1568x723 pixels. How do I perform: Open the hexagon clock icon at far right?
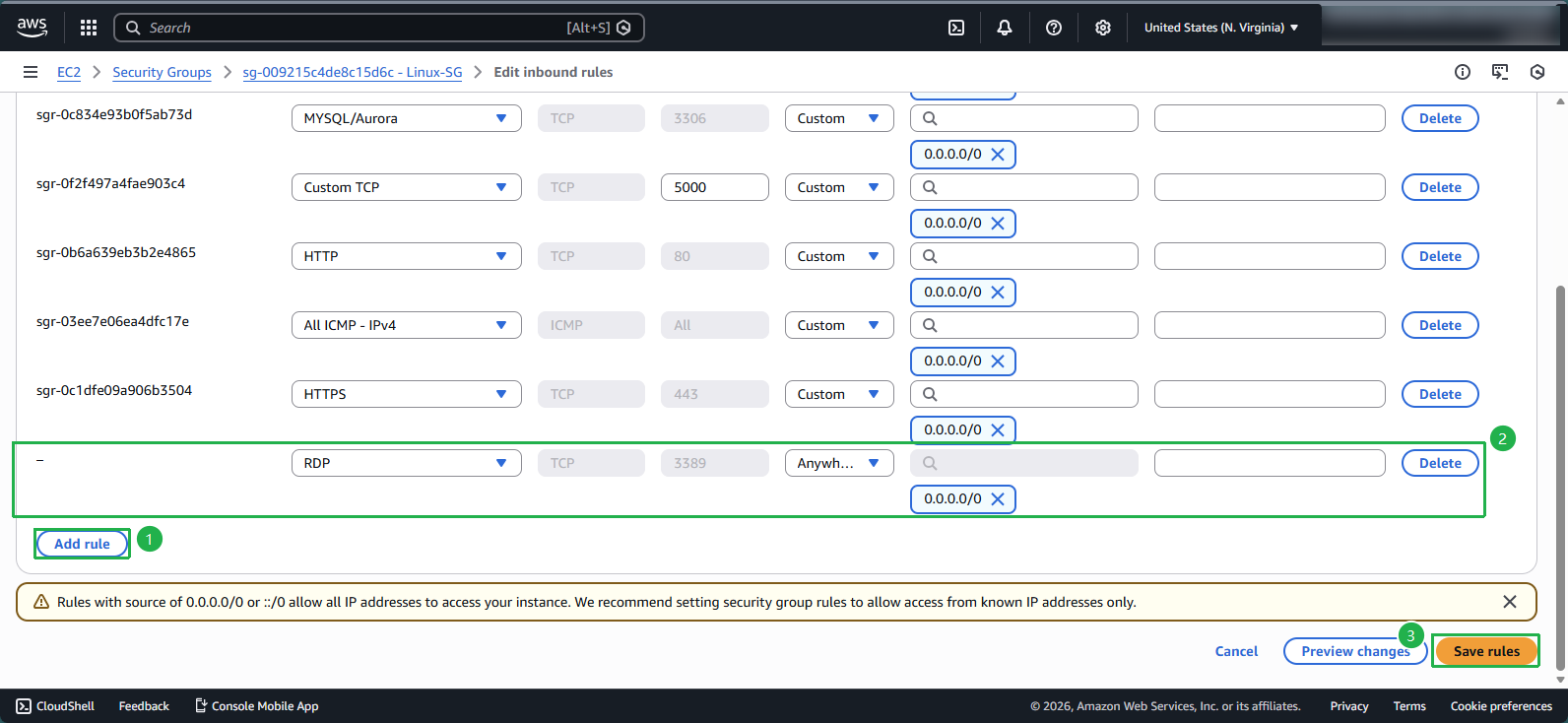1537,72
